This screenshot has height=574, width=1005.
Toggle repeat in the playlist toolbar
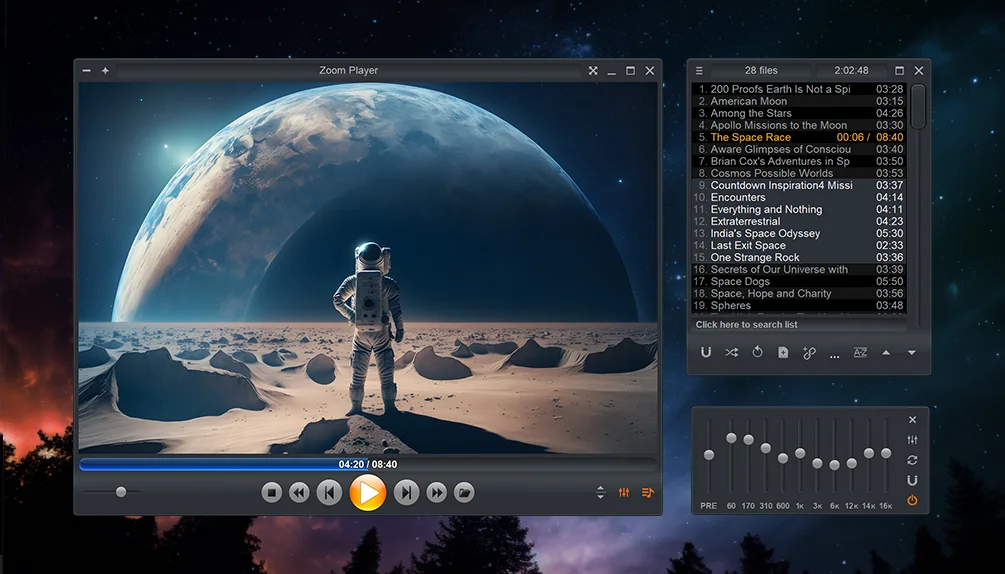pyautogui.click(x=757, y=352)
